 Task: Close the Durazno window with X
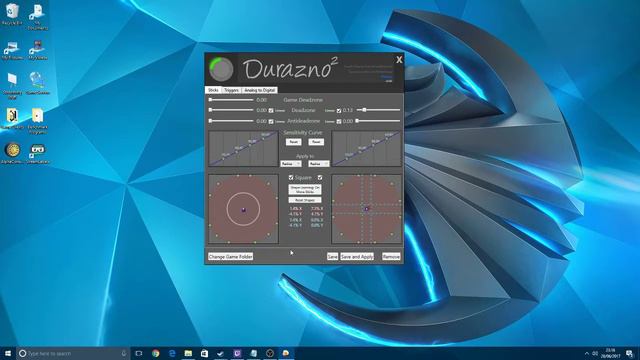pyautogui.click(x=399, y=60)
